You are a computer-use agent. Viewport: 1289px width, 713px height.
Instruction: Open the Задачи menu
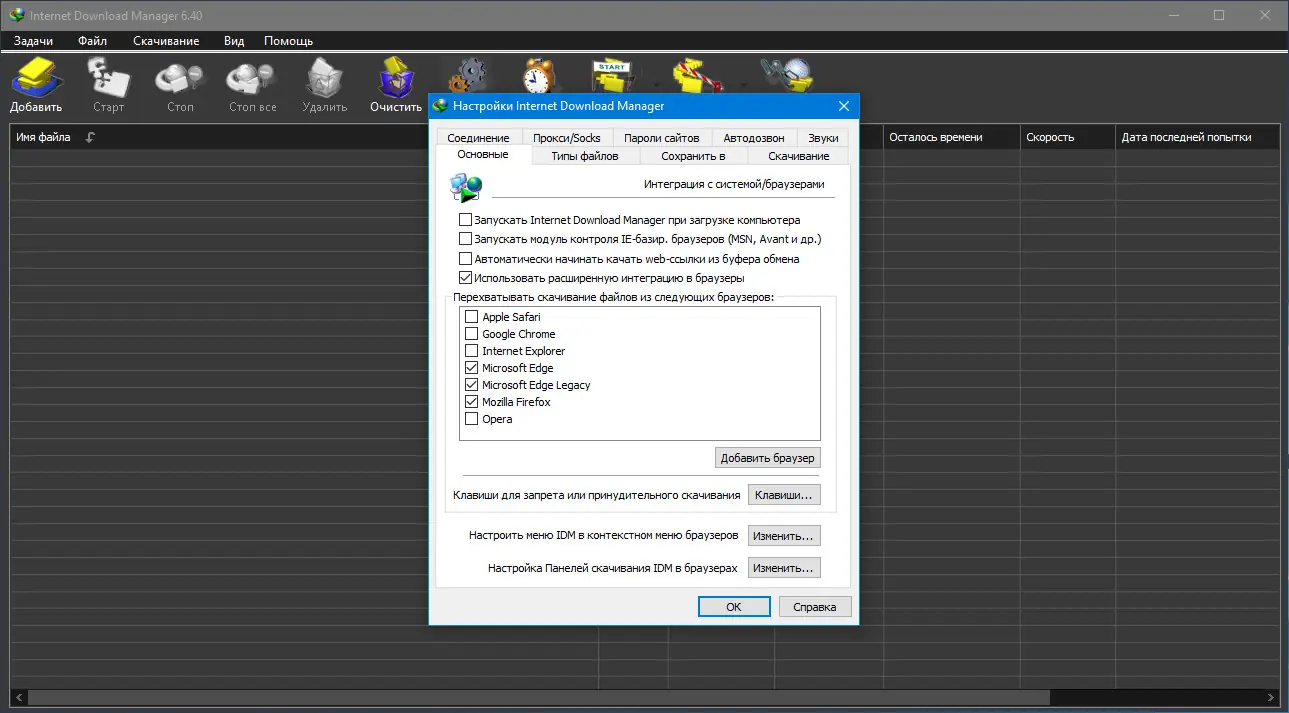coord(34,41)
